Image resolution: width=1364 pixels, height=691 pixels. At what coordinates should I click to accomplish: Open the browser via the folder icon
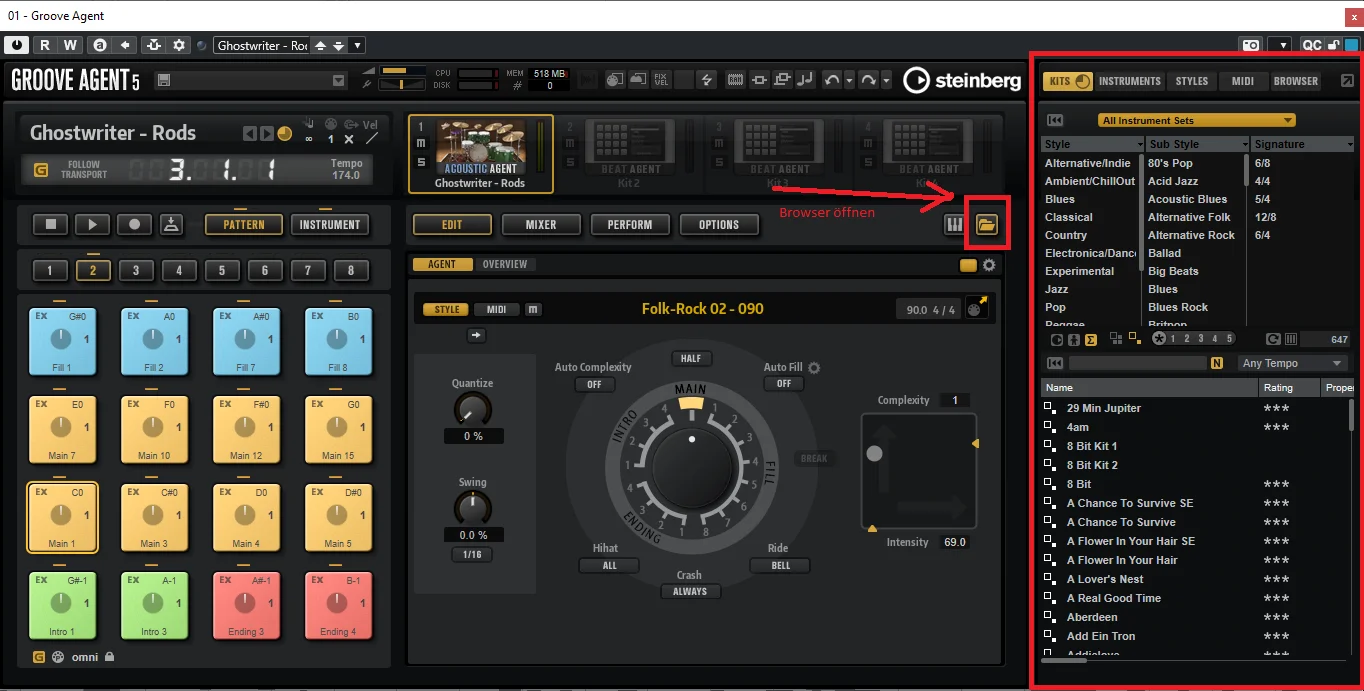[987, 225]
